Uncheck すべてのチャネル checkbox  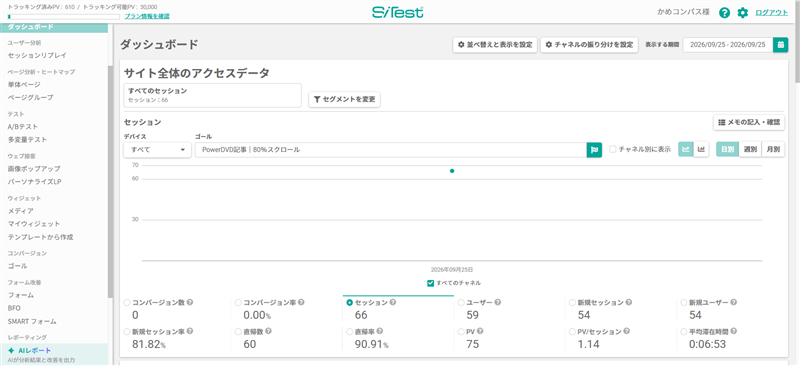tap(431, 283)
